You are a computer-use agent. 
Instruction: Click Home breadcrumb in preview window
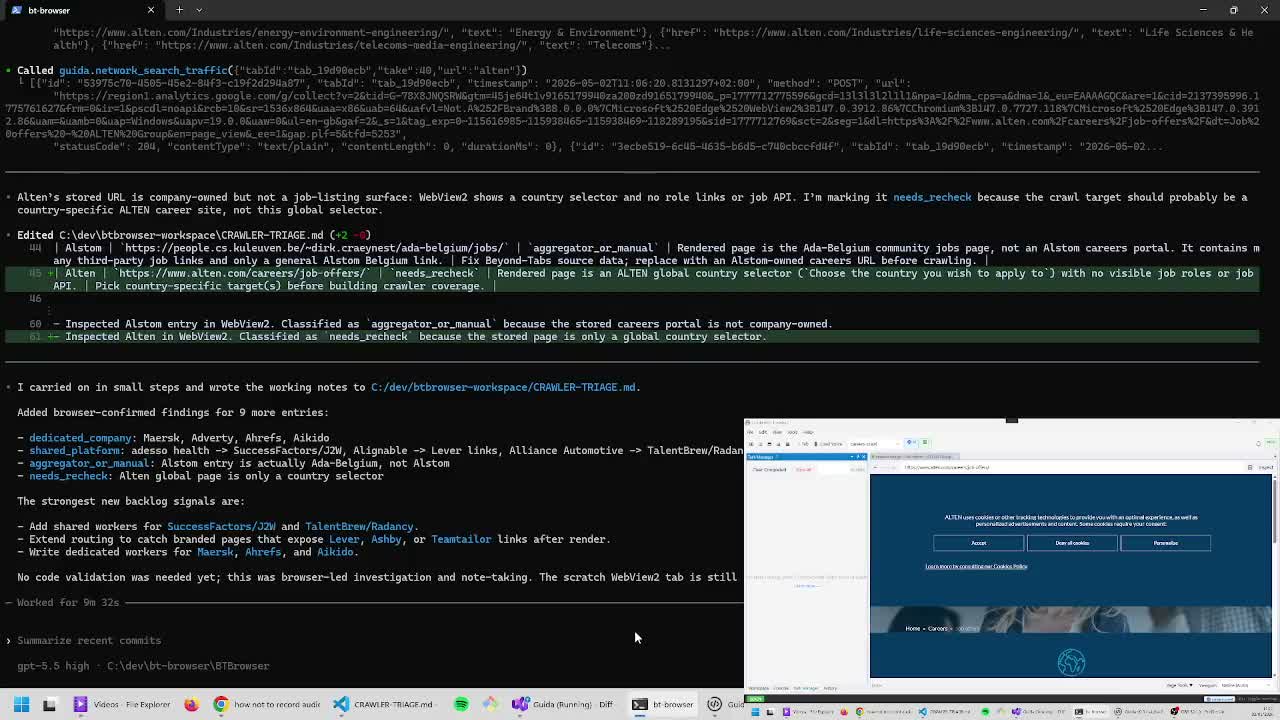coord(912,629)
